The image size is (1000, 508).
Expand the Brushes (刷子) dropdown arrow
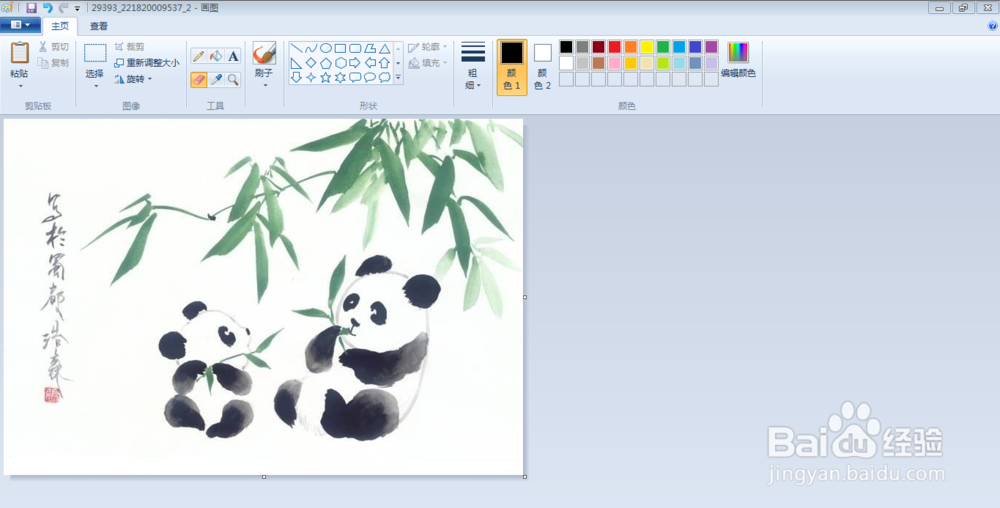pos(265,85)
